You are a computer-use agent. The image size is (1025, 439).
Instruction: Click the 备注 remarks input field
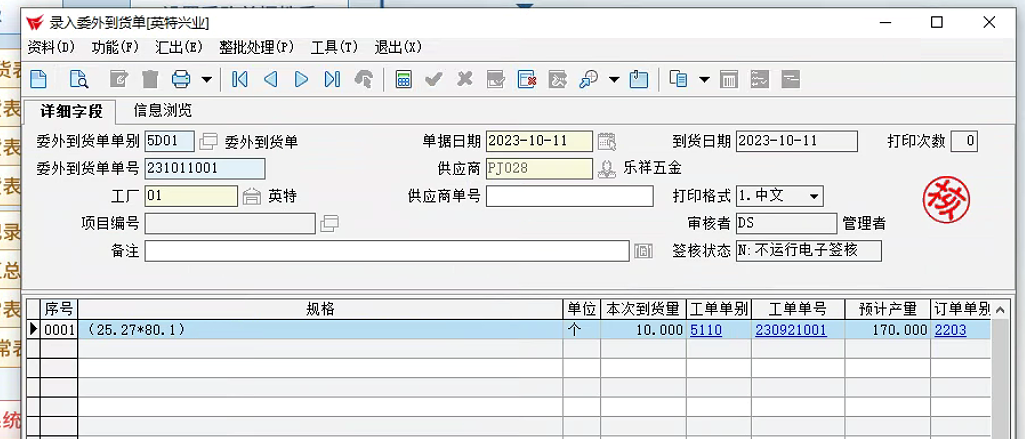click(x=386, y=251)
